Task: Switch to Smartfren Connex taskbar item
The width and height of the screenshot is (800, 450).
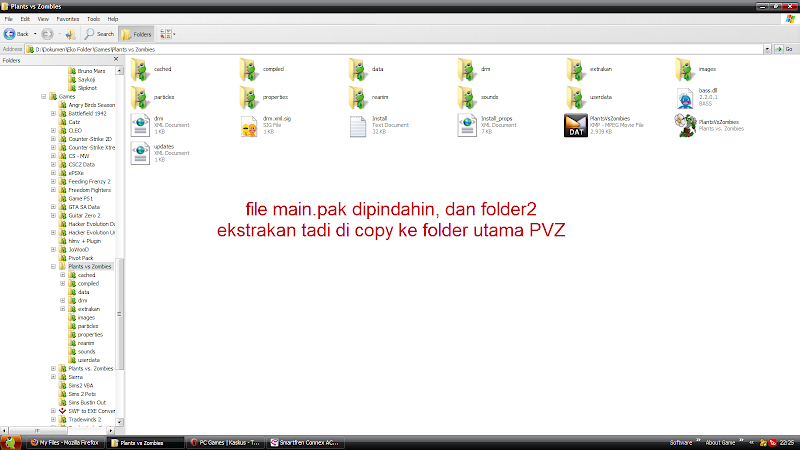Action: 305,443
